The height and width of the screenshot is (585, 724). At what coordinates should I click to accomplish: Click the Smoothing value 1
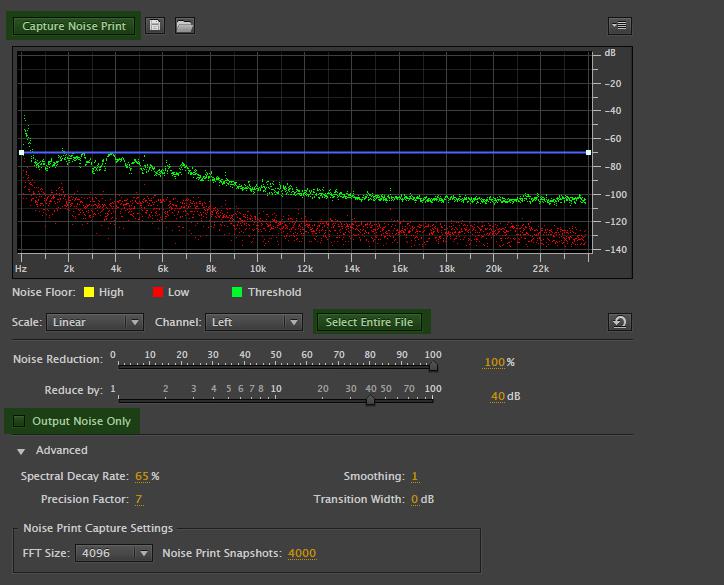point(415,476)
